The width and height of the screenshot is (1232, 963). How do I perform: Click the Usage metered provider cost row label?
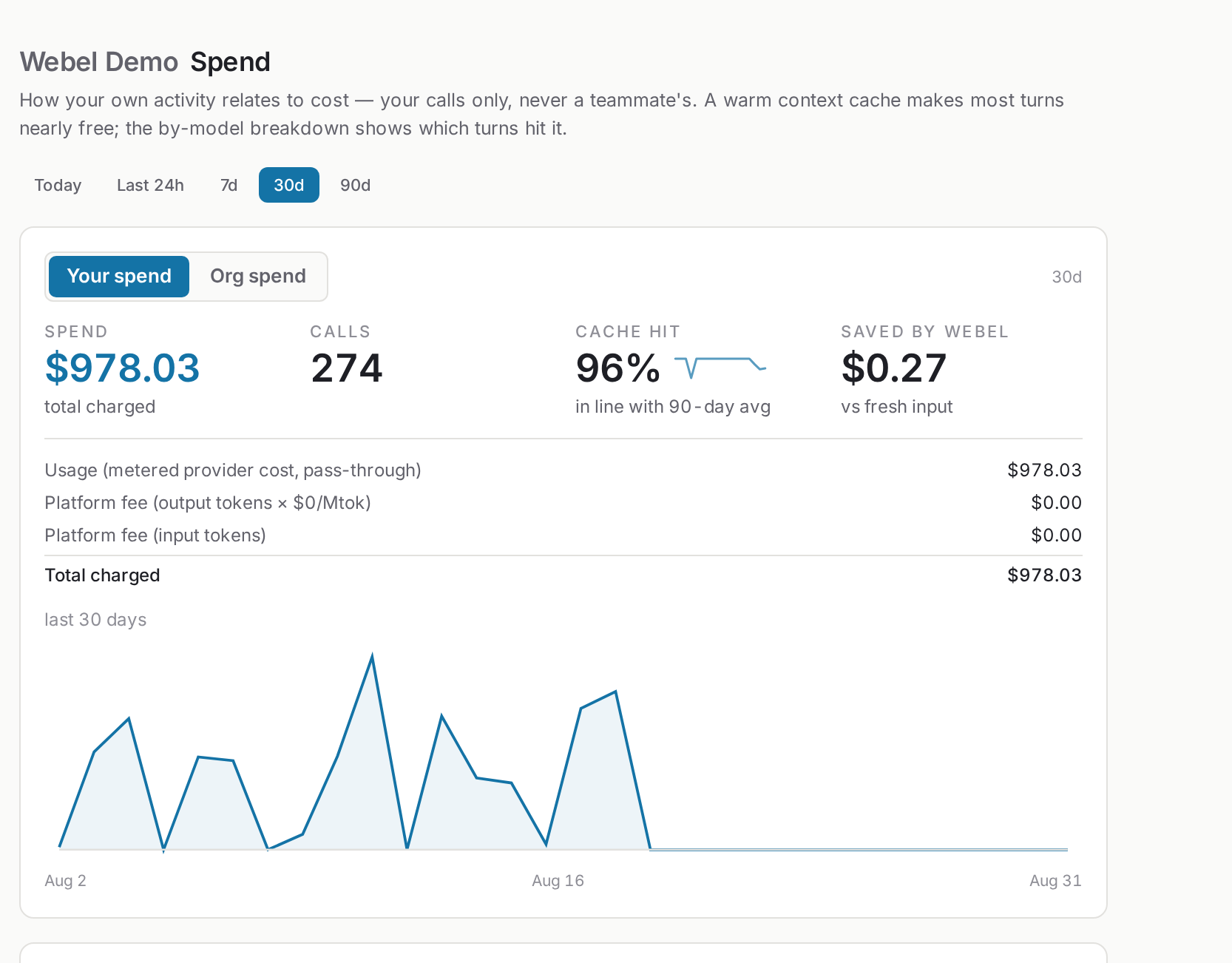tap(233, 470)
